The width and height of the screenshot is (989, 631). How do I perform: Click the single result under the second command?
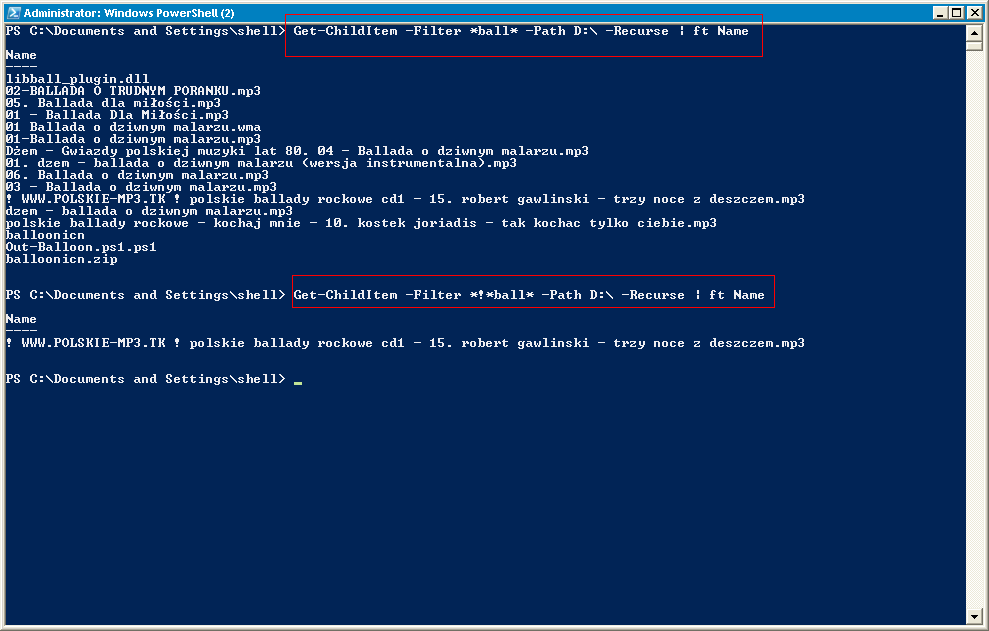405,343
